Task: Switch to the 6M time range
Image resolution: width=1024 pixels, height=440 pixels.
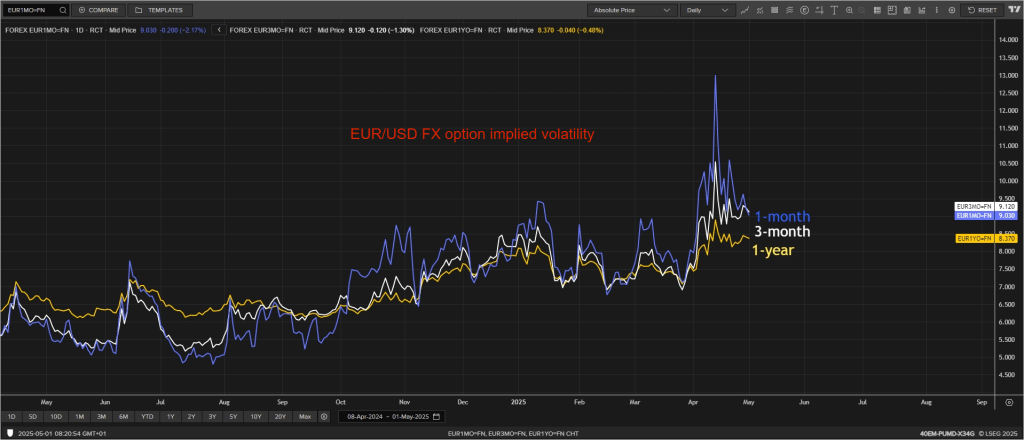Action: pos(123,416)
